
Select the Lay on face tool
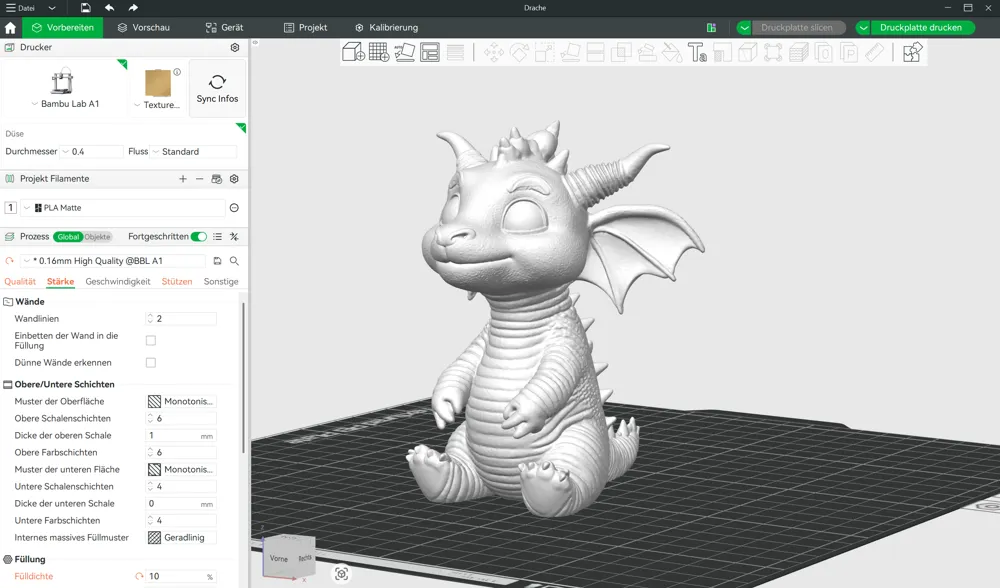[x=570, y=52]
